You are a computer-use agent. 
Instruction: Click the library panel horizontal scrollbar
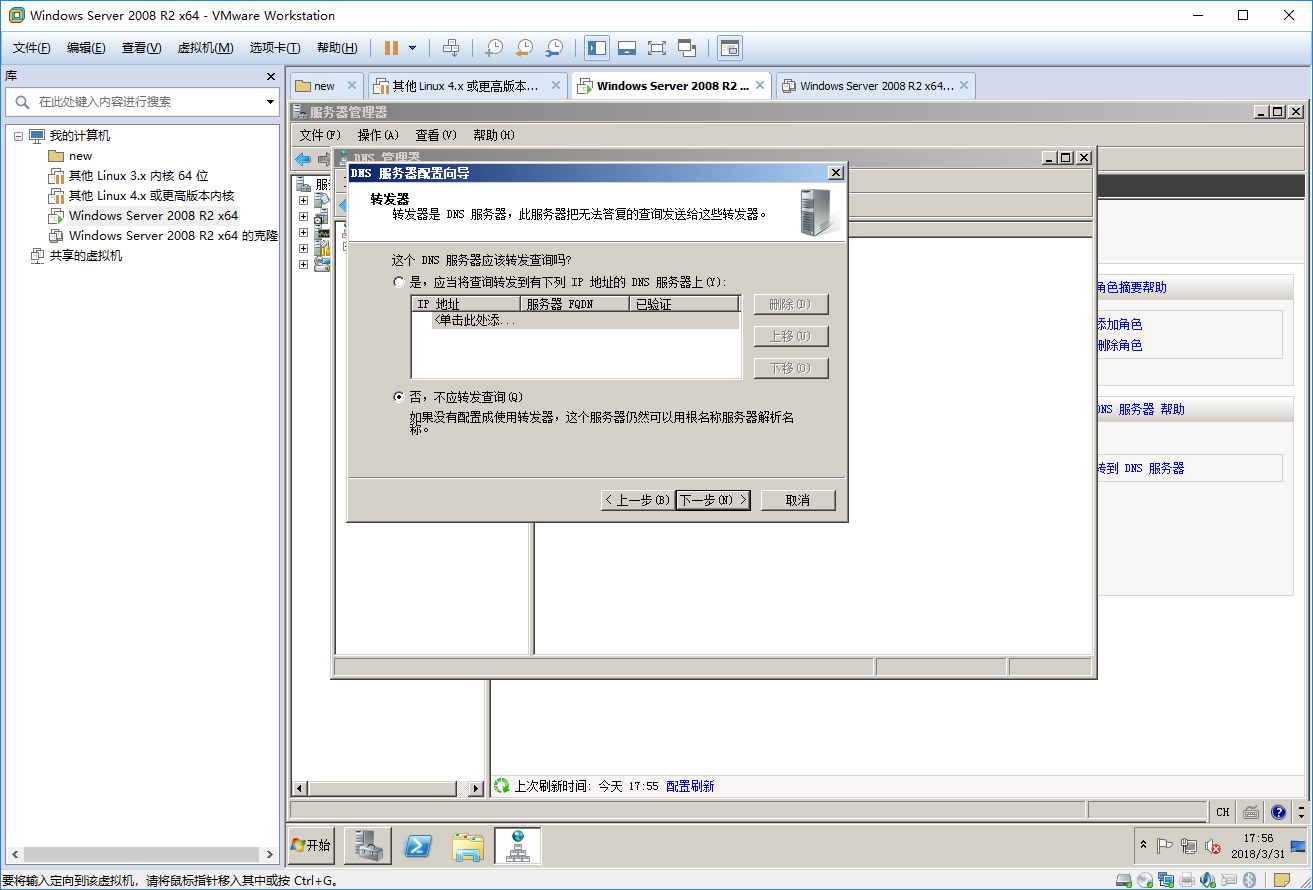(x=140, y=853)
